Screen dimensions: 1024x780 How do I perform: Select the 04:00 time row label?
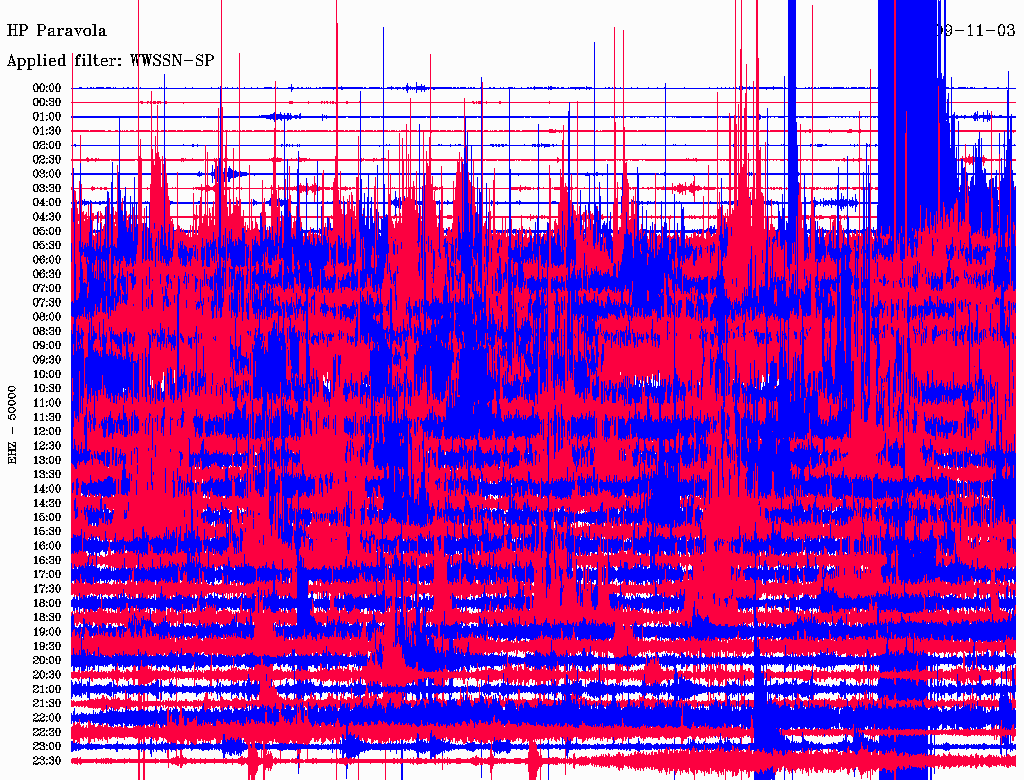(x=47, y=203)
